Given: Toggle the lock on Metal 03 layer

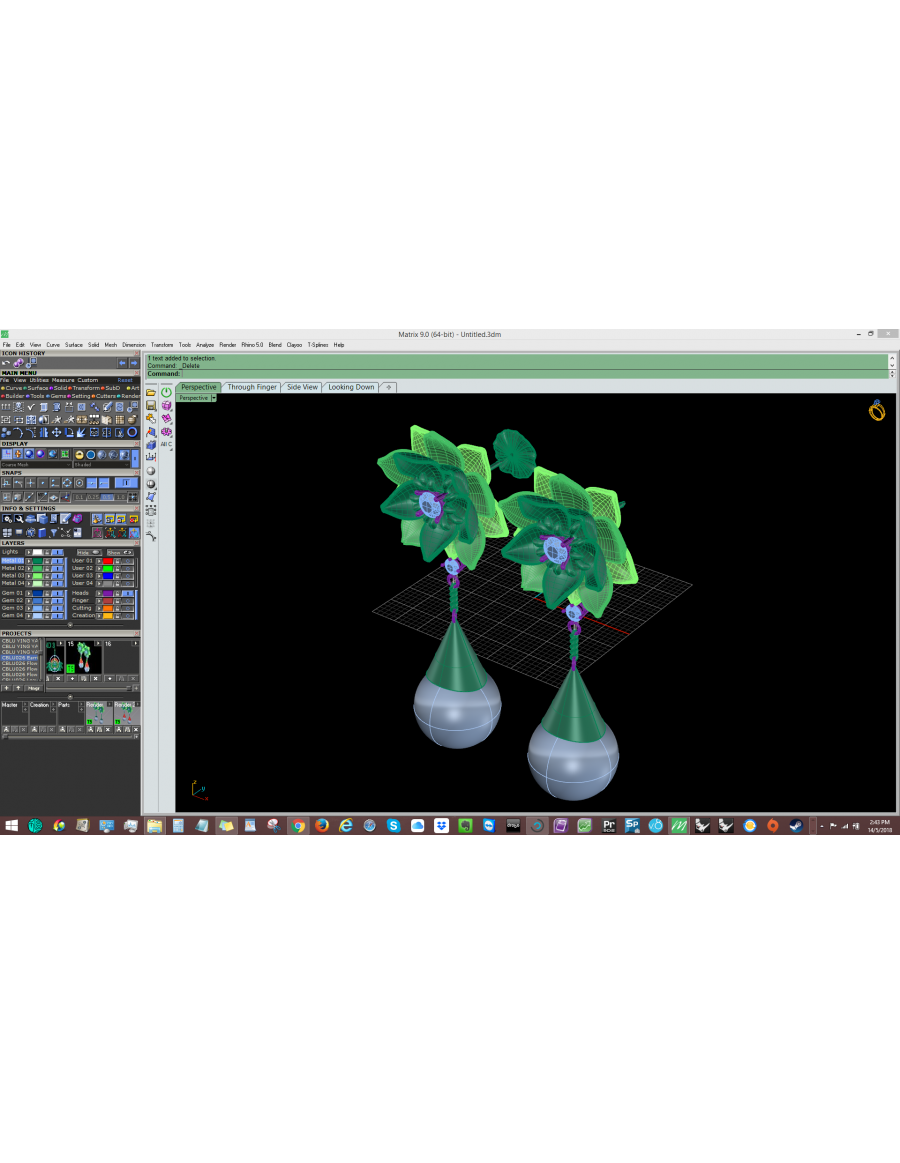Looking at the screenshot, I should coord(47,576).
